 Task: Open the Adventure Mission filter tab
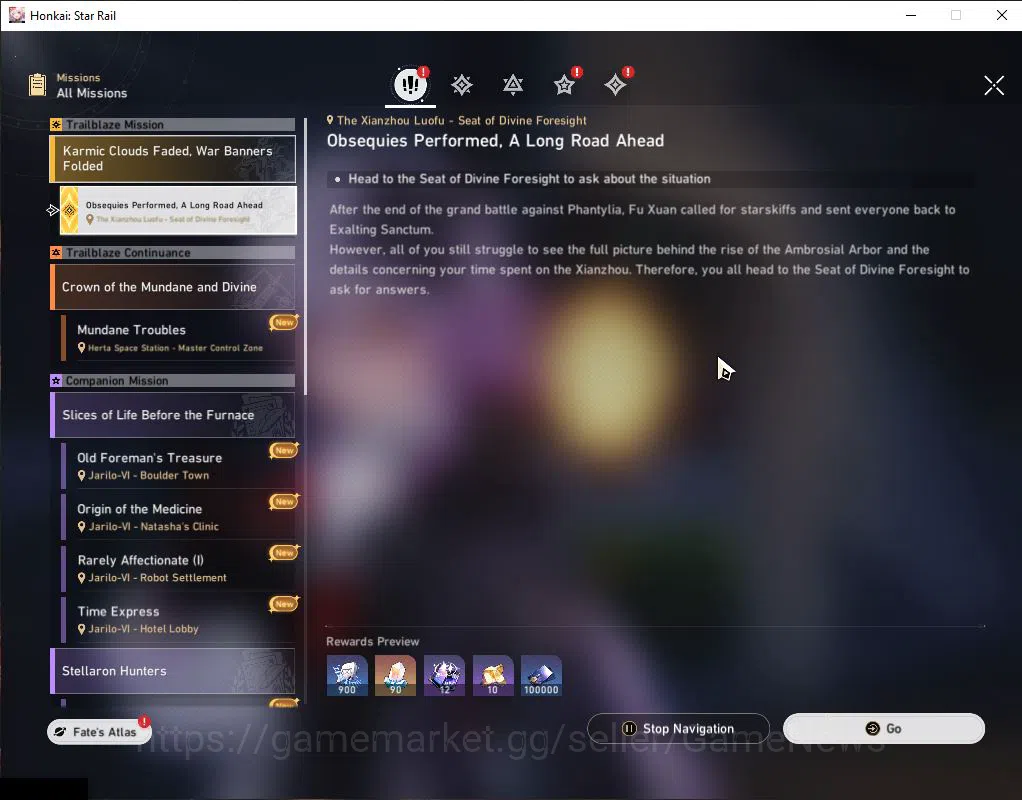[x=615, y=85]
